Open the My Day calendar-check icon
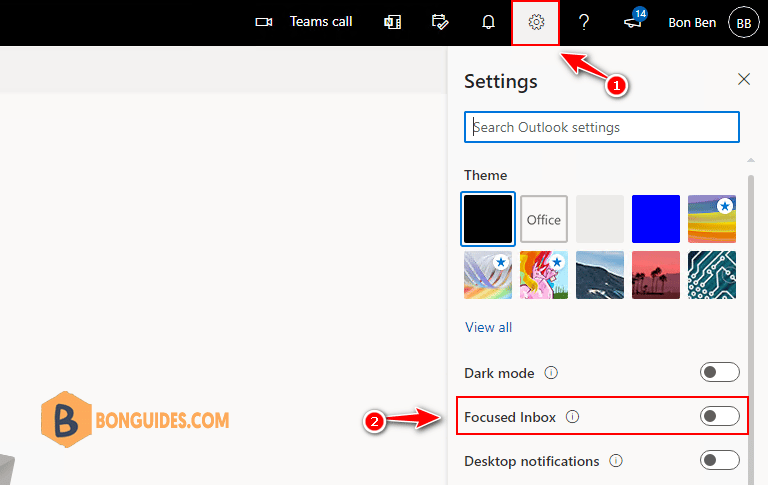768x485 pixels. 440,22
